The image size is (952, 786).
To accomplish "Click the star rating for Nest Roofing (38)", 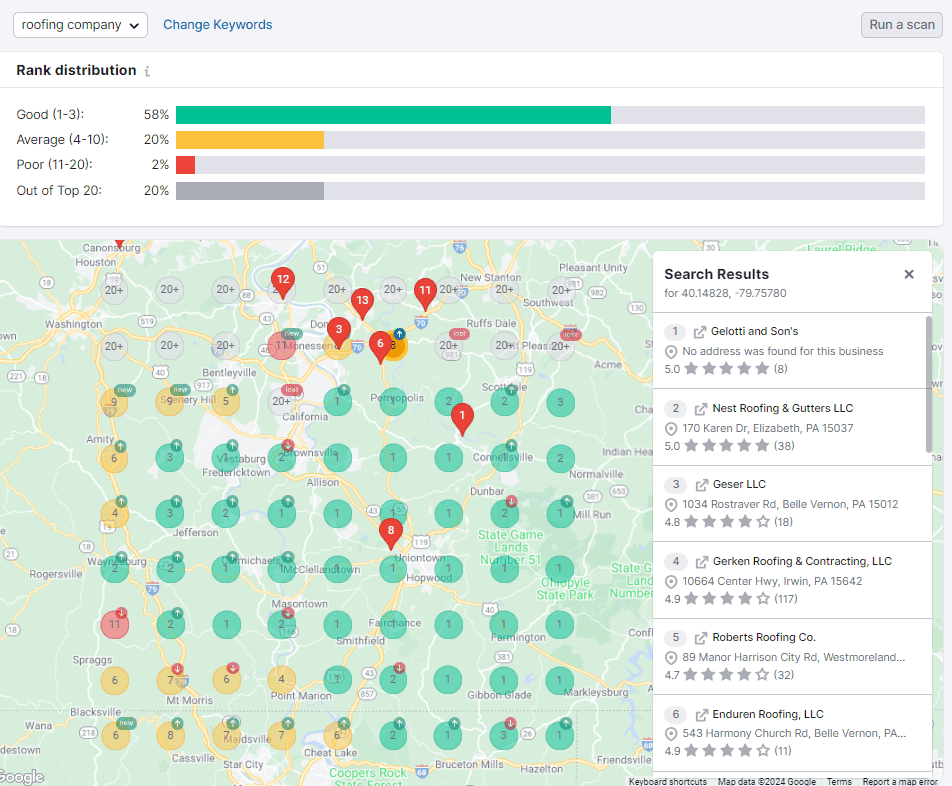I will (x=729, y=446).
